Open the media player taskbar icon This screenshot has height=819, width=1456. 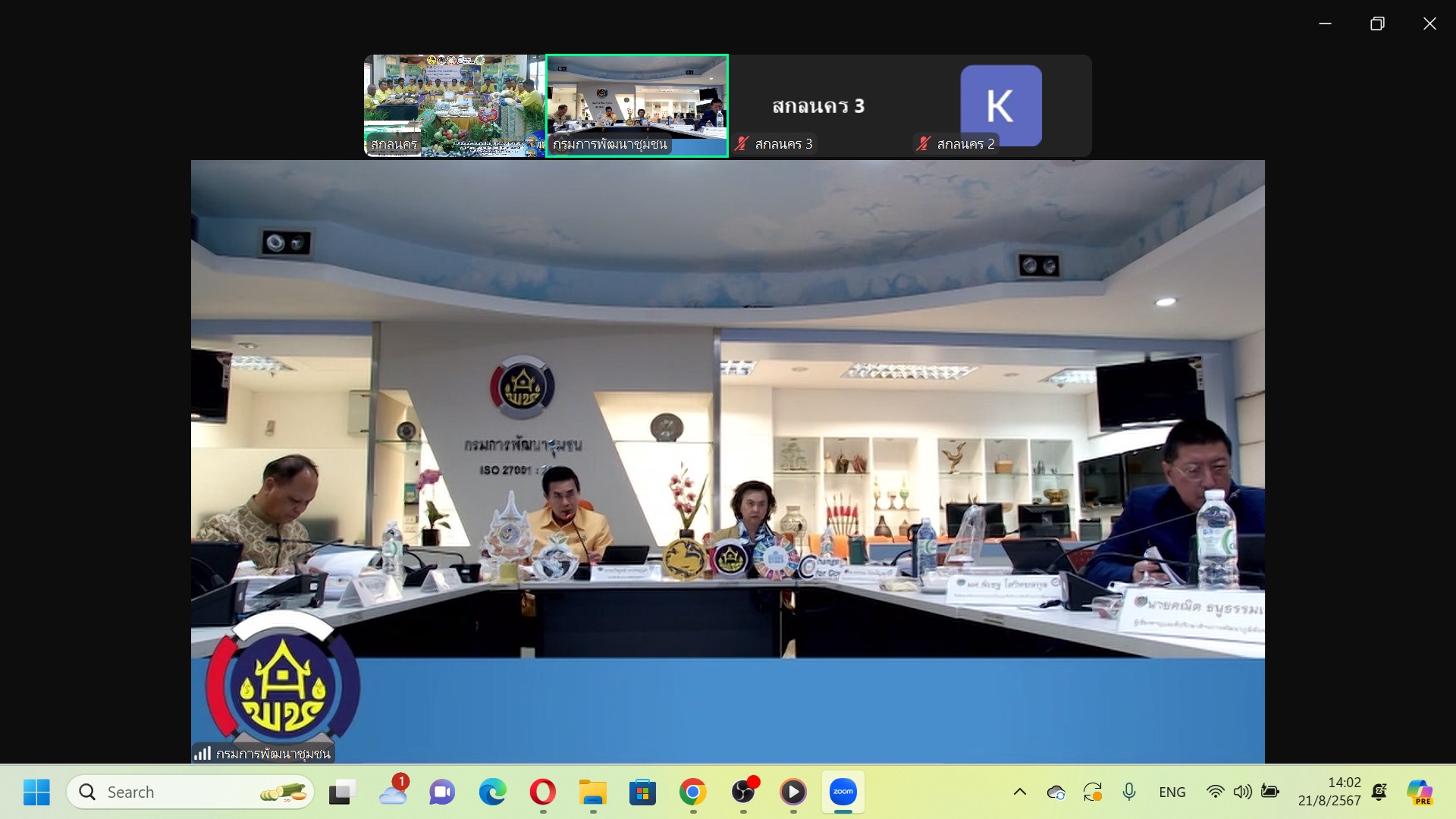pos(793,792)
